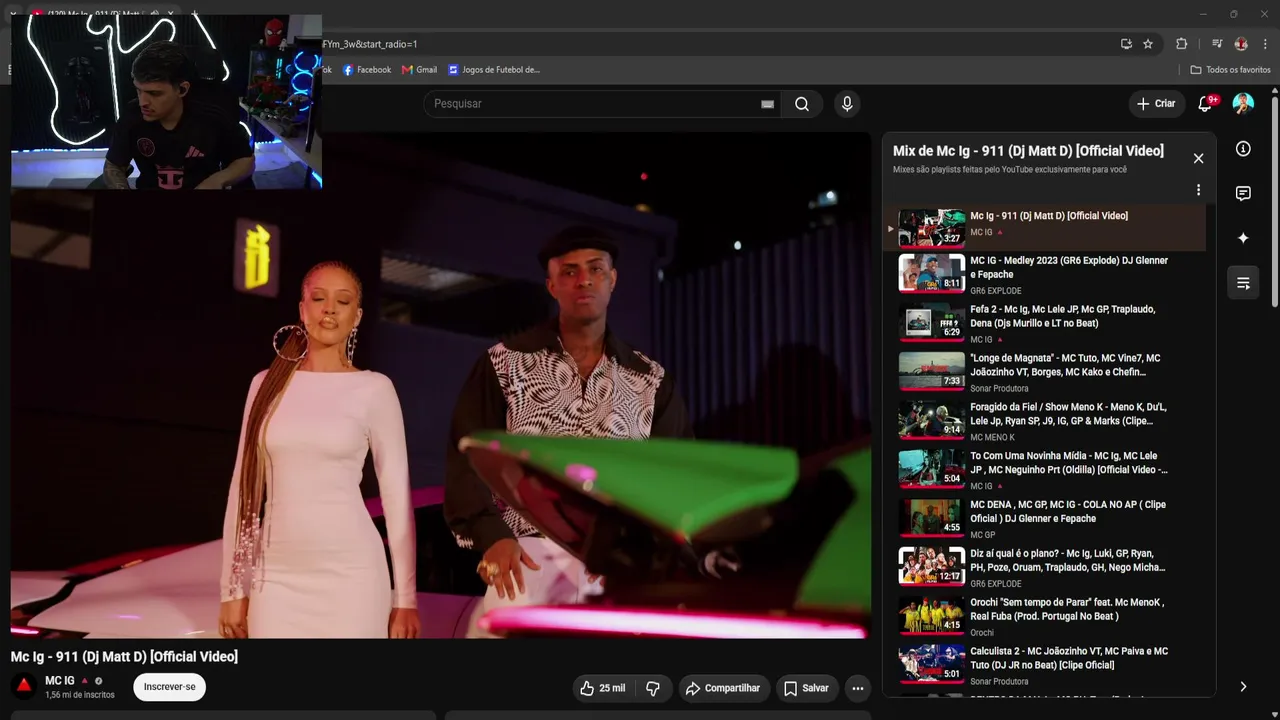The height and width of the screenshot is (720, 1280).
Task: Open Chrome extensions puzzle icon
Action: (x=1181, y=44)
